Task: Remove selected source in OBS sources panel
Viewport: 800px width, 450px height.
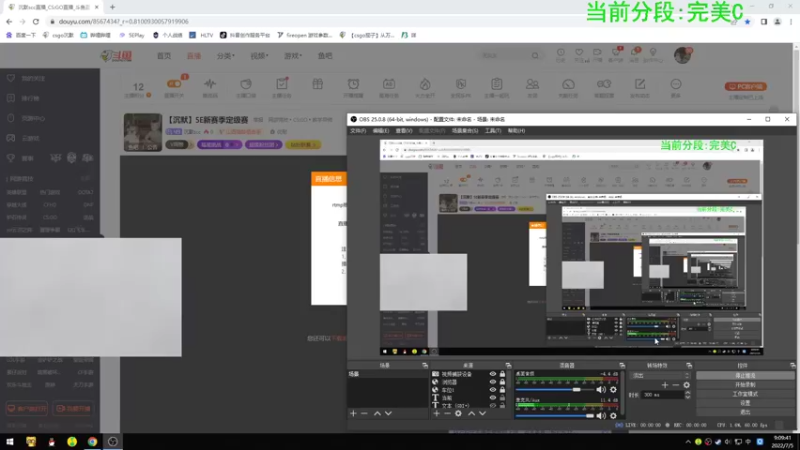Action: click(447, 413)
